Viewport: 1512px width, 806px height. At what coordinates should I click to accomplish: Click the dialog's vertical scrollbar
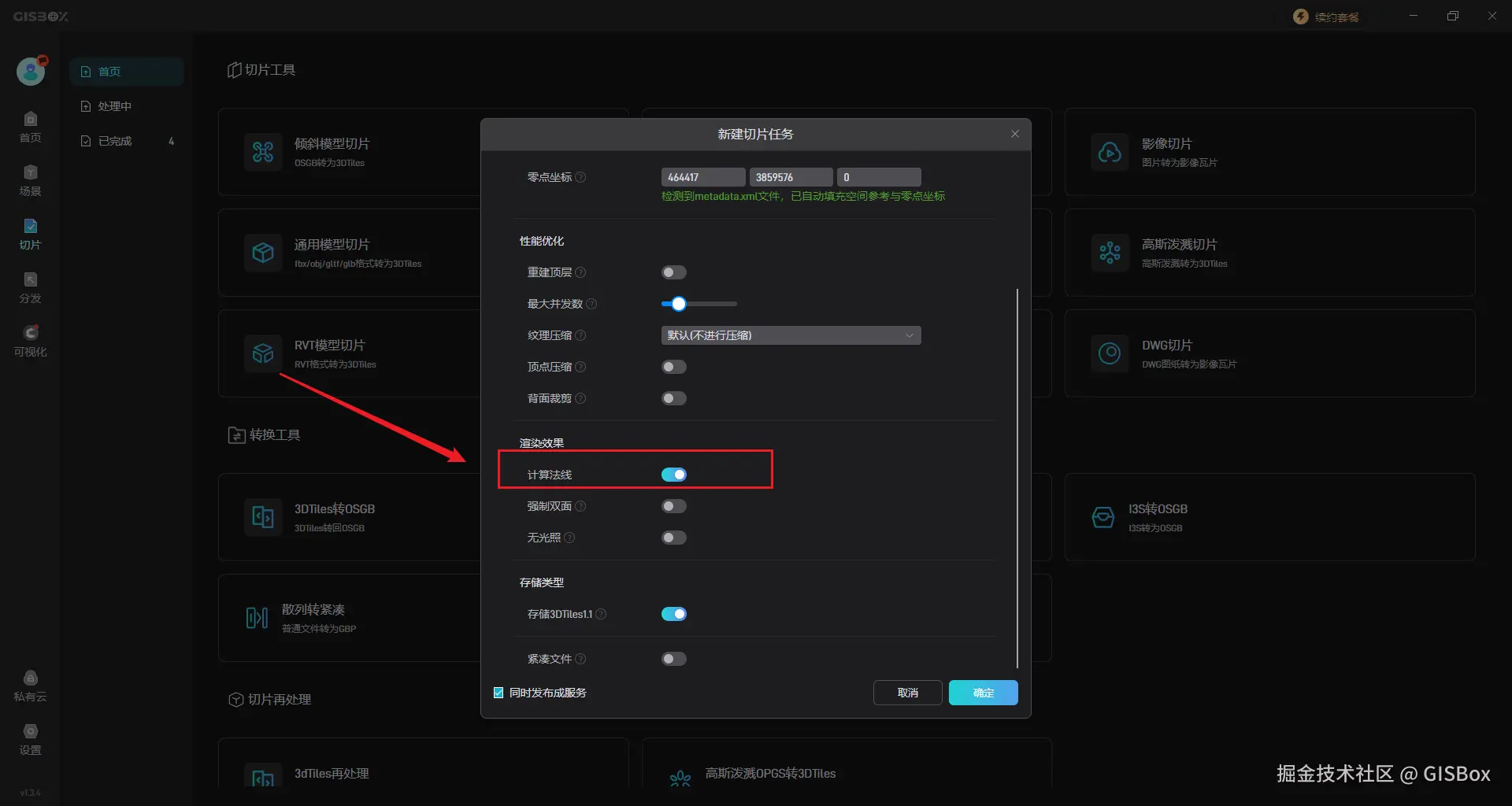click(1017, 479)
